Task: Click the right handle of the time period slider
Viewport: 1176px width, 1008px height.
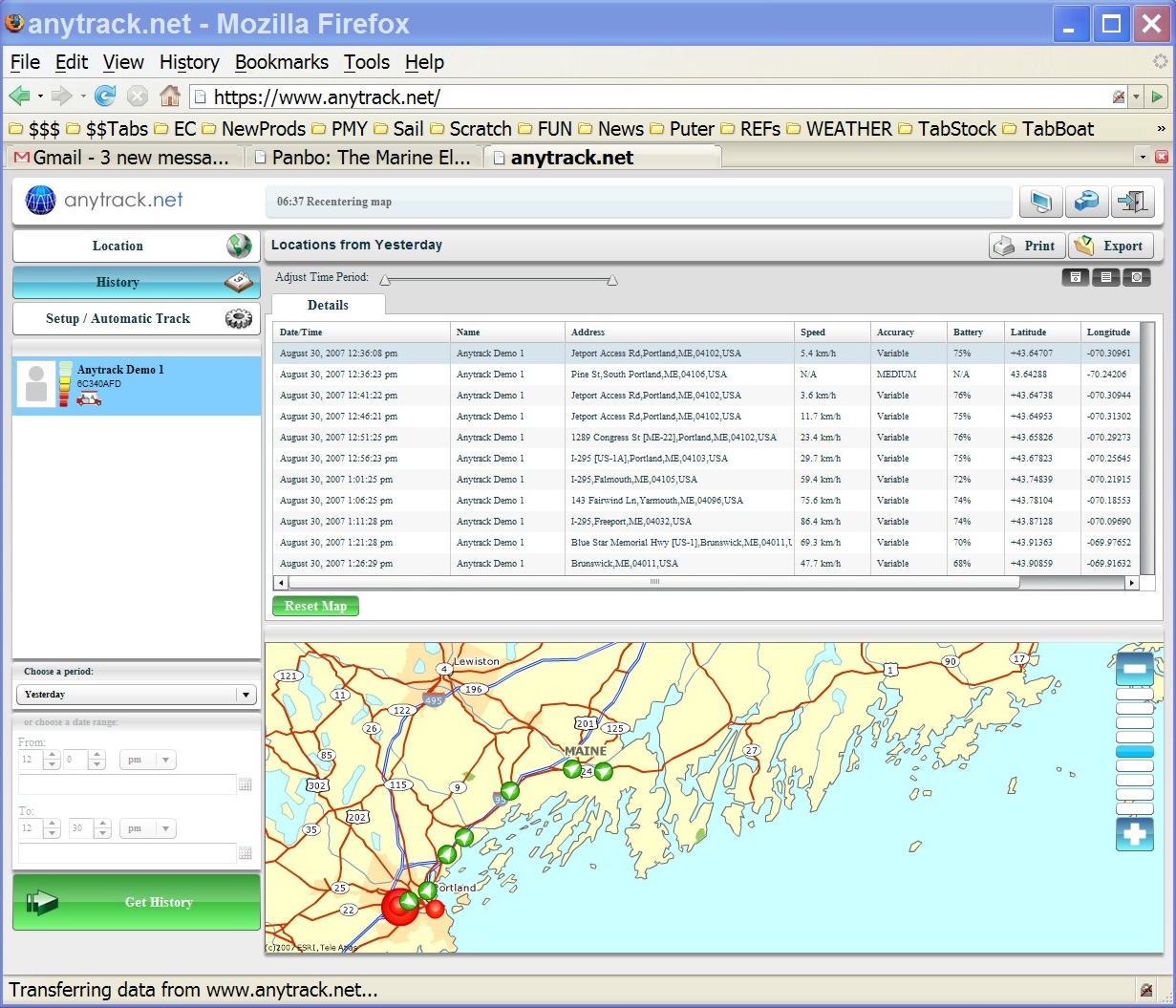Action: (612, 280)
